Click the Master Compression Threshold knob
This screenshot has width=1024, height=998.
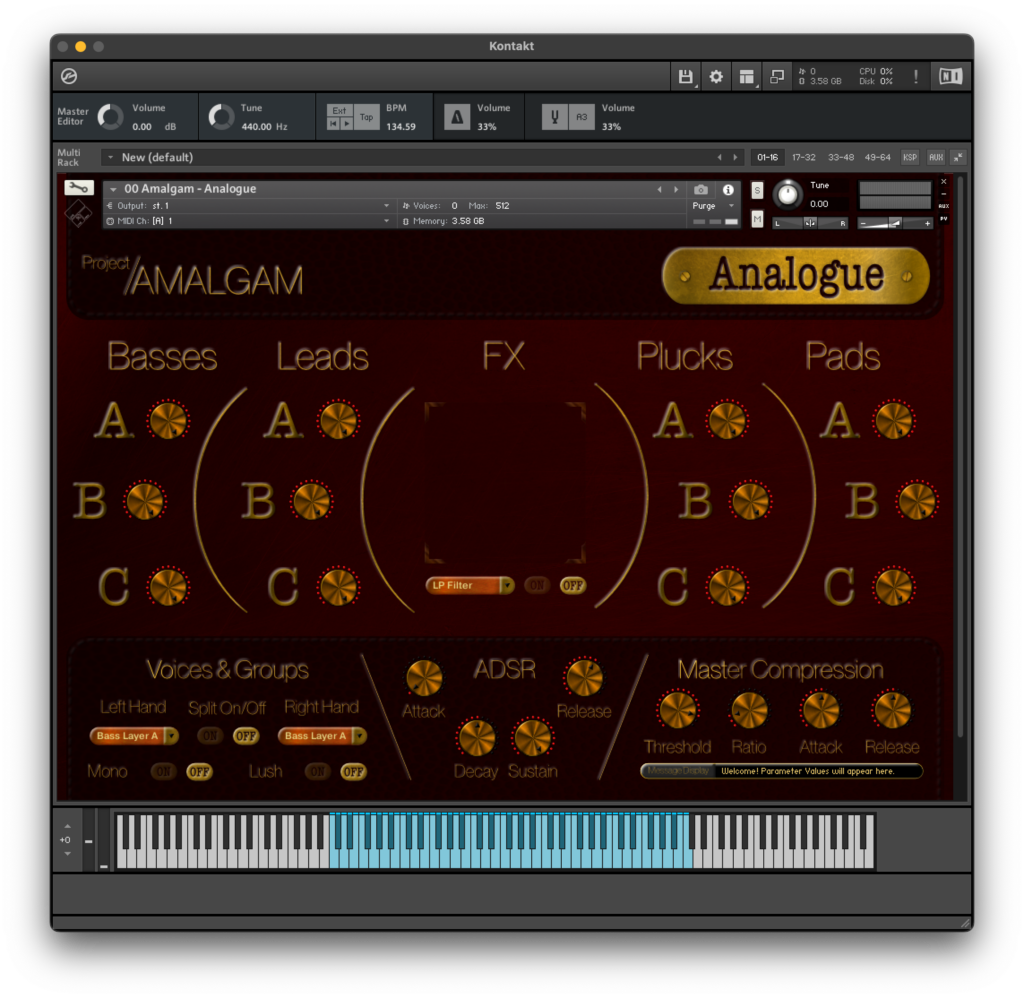(678, 710)
